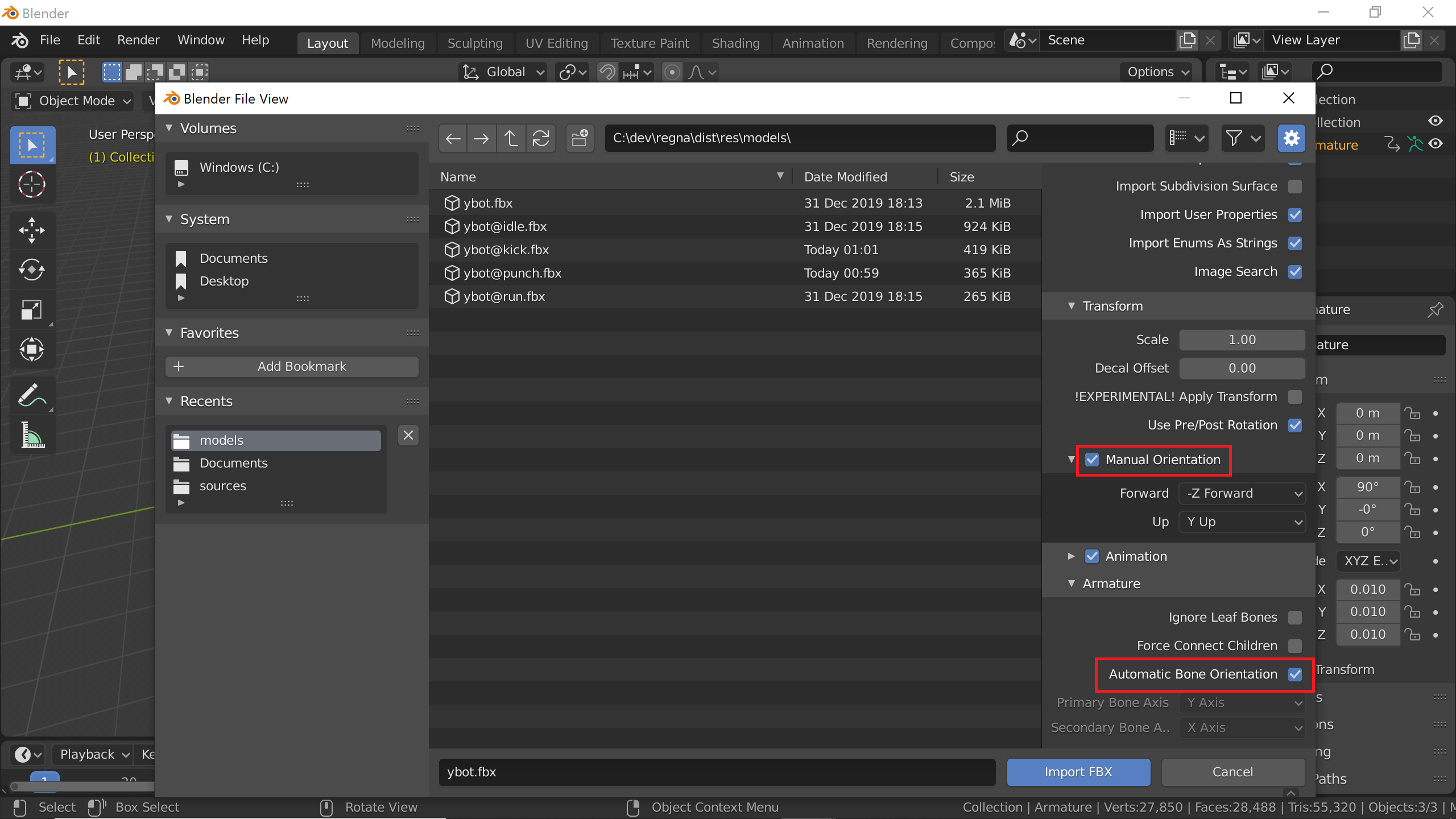Select the Transform tool

32,349
